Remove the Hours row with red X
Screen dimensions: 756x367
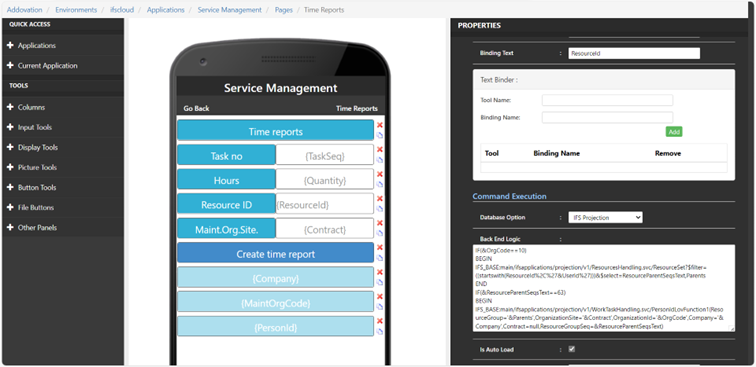[x=379, y=174]
